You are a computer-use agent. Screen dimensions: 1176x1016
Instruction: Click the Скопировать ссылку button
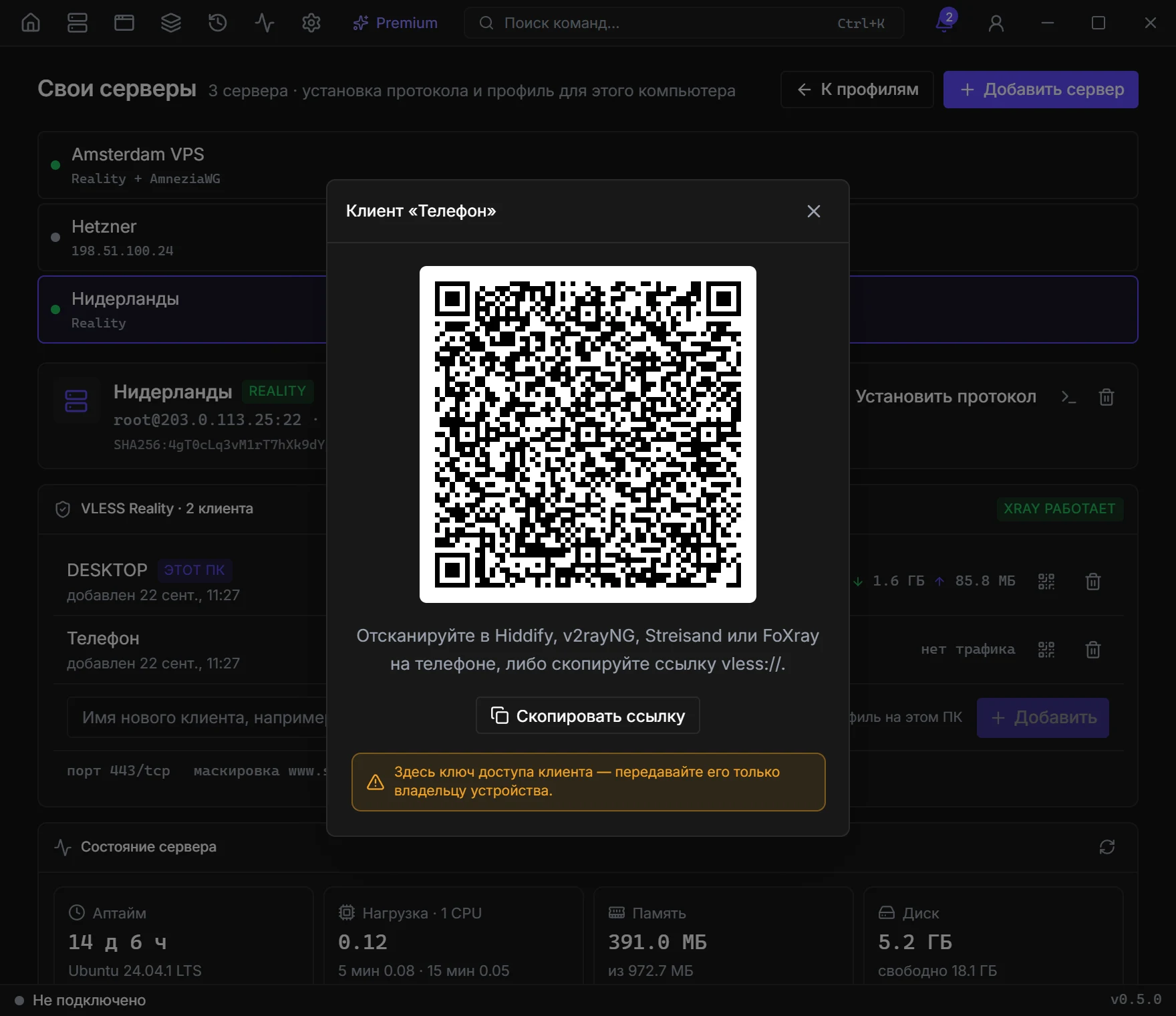click(588, 716)
